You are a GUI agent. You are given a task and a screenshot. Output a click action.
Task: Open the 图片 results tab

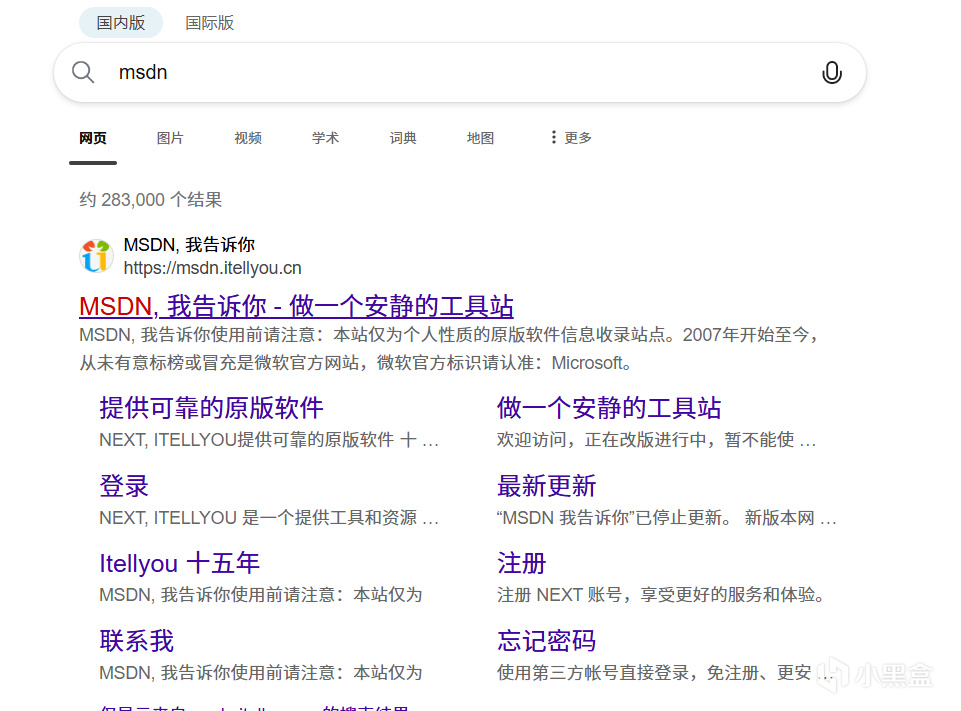(170, 138)
